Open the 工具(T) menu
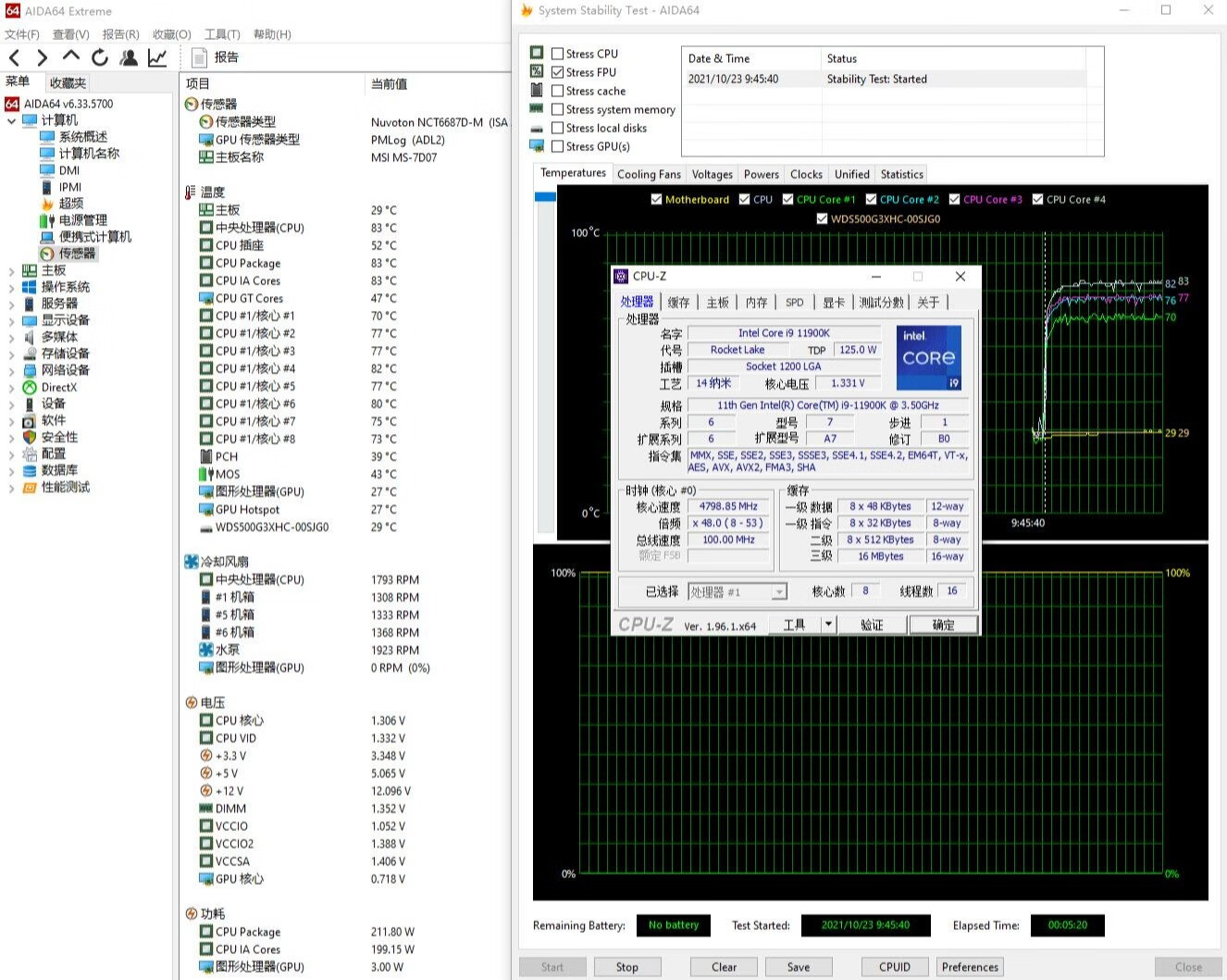1227x980 pixels. point(222,34)
